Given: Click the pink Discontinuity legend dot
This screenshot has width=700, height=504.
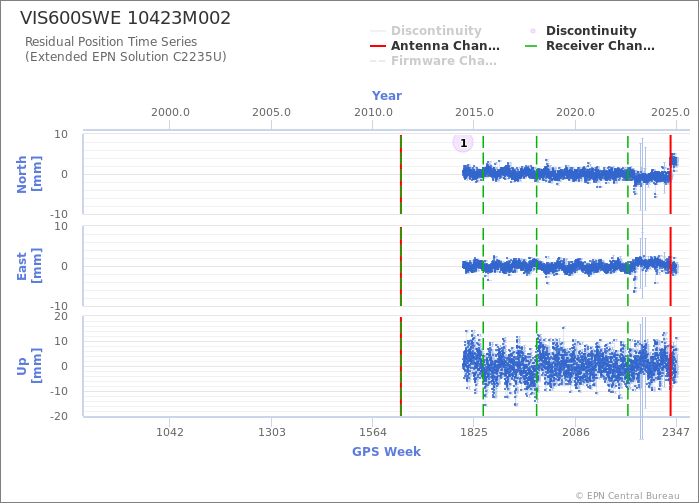Looking at the screenshot, I should tap(533, 31).
